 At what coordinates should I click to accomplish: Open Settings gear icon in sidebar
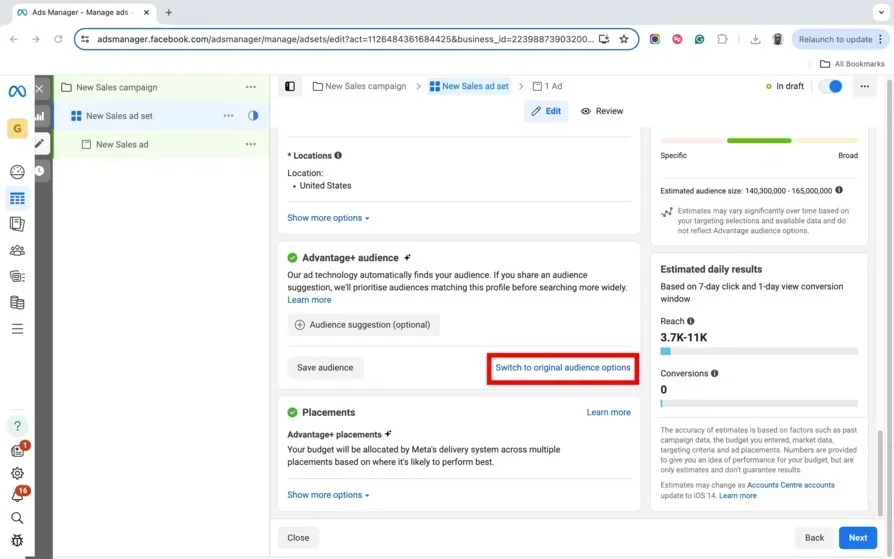point(17,473)
